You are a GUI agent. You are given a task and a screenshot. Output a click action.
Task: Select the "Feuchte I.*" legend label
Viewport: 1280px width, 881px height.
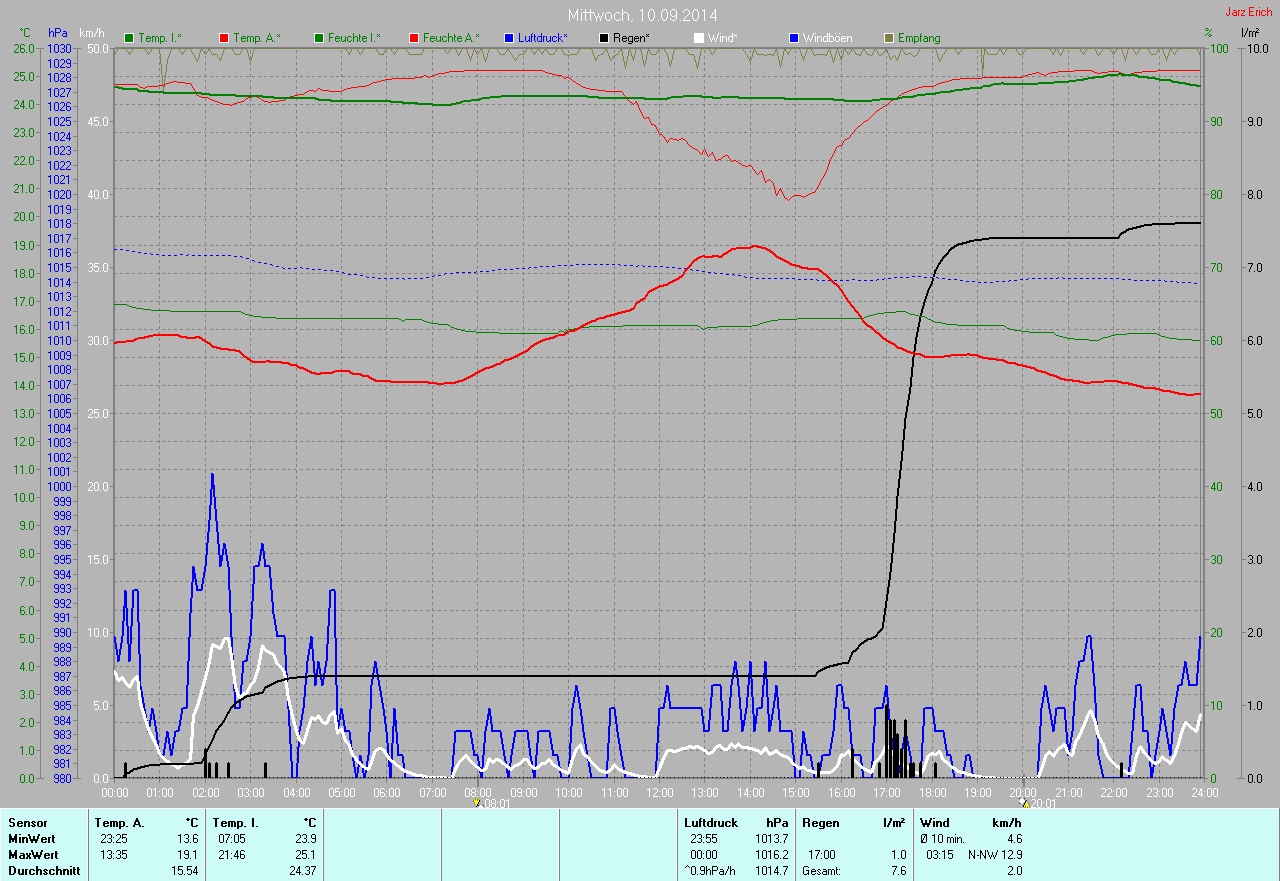click(x=354, y=38)
